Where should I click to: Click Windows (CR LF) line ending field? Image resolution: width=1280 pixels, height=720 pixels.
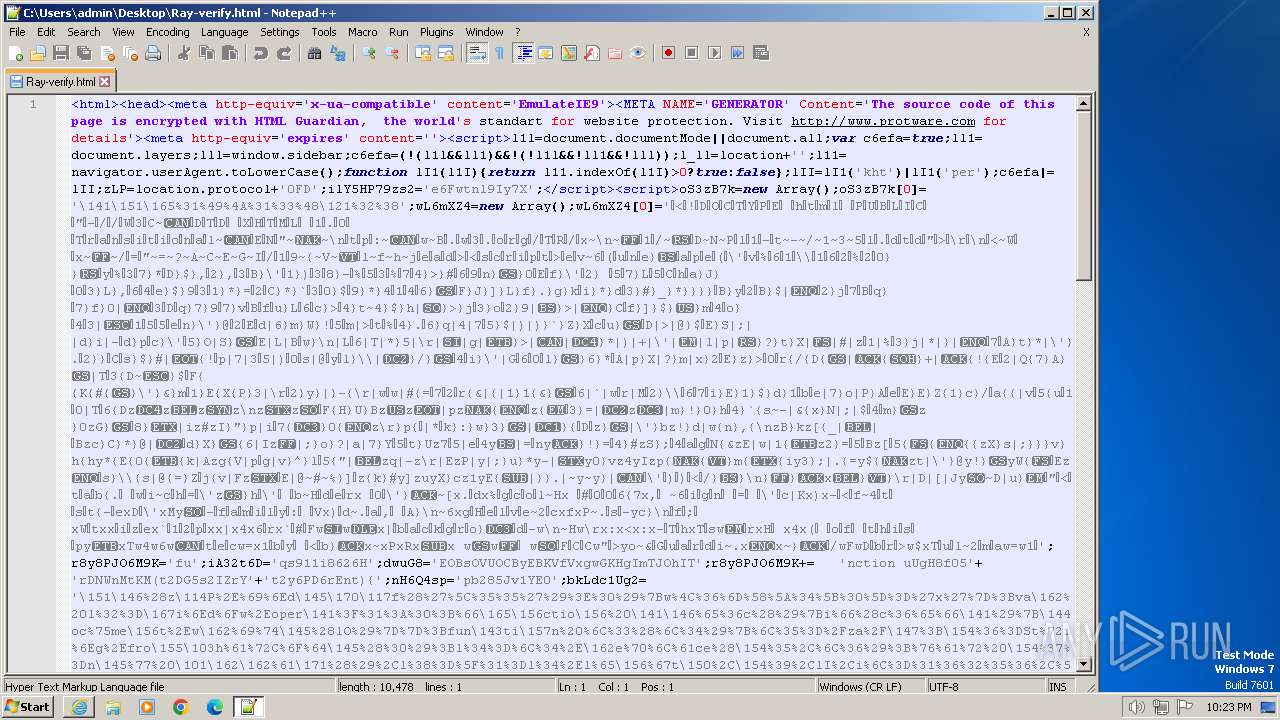[870, 687]
